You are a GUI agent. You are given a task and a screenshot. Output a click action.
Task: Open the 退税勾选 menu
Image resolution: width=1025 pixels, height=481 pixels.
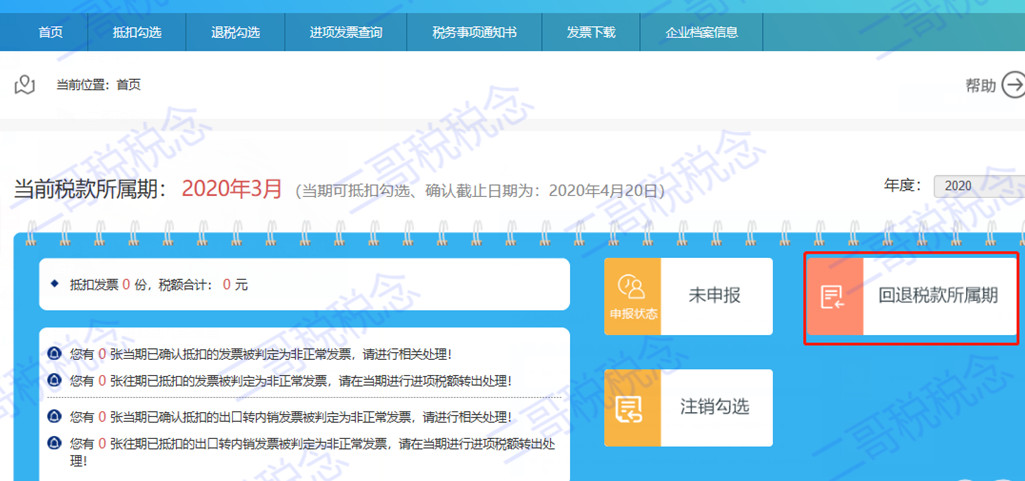(x=235, y=32)
